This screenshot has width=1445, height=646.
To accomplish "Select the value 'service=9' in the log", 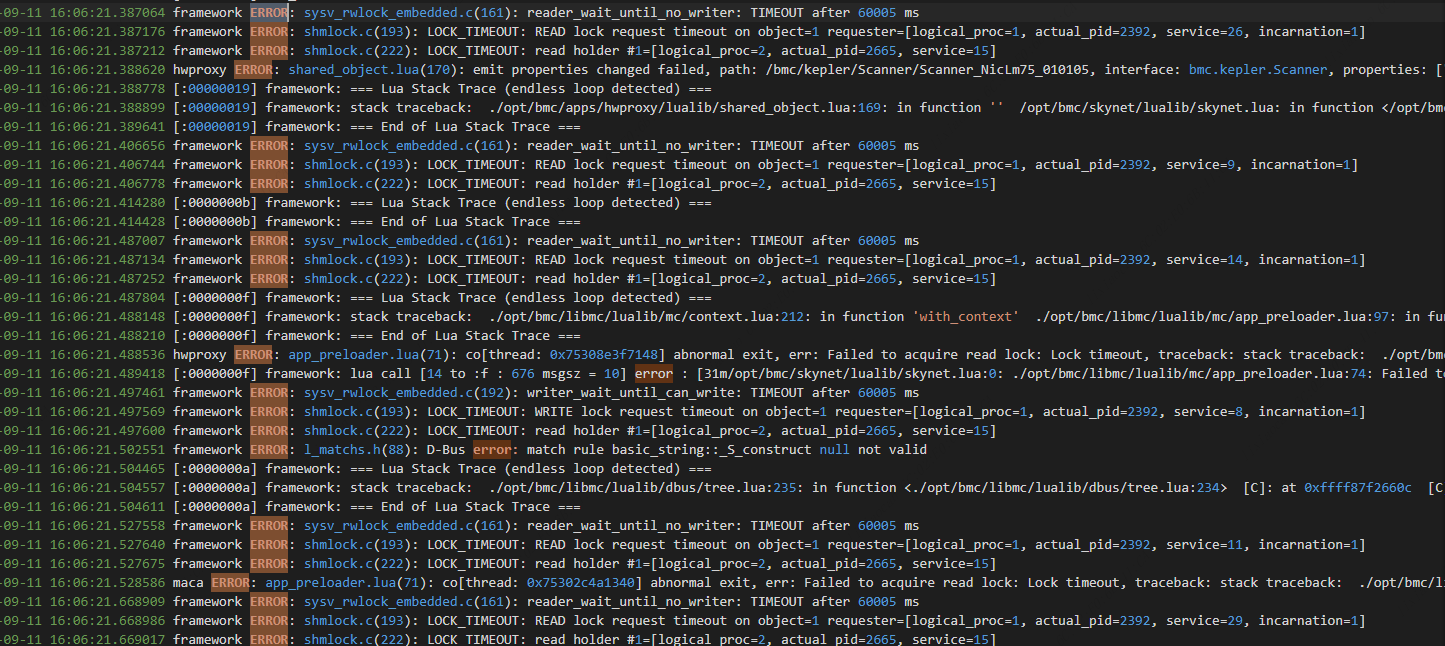I will tap(1200, 165).
